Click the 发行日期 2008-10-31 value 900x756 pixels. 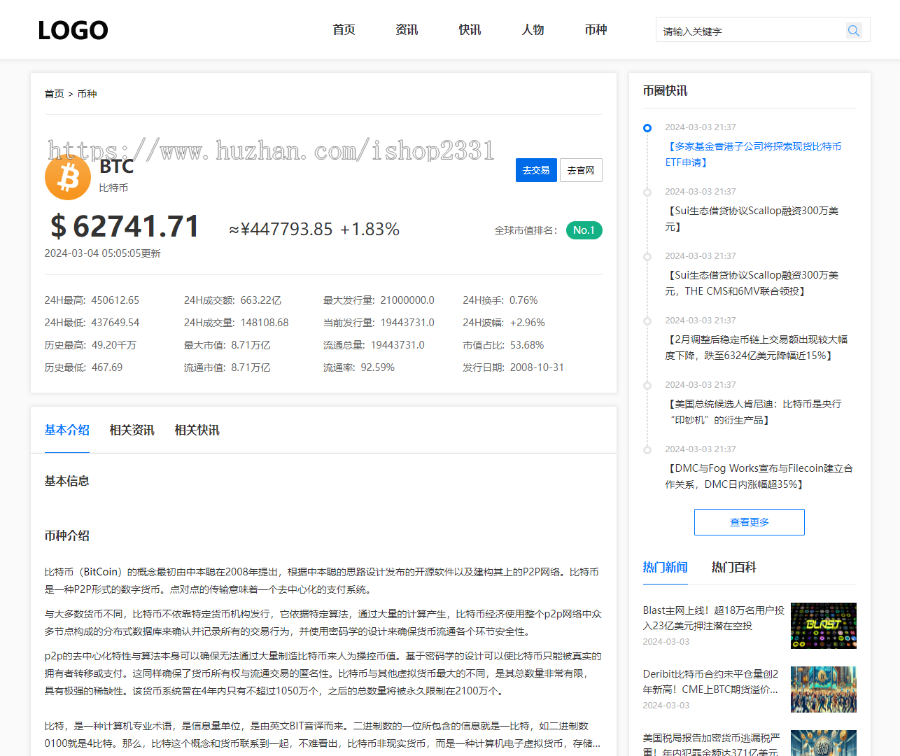pyautogui.click(x=537, y=367)
